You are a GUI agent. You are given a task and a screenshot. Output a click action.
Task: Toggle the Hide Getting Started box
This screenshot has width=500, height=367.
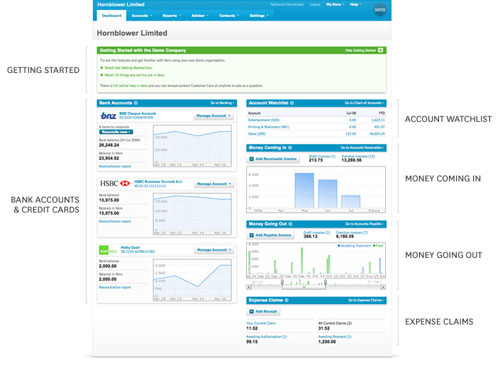click(x=381, y=50)
